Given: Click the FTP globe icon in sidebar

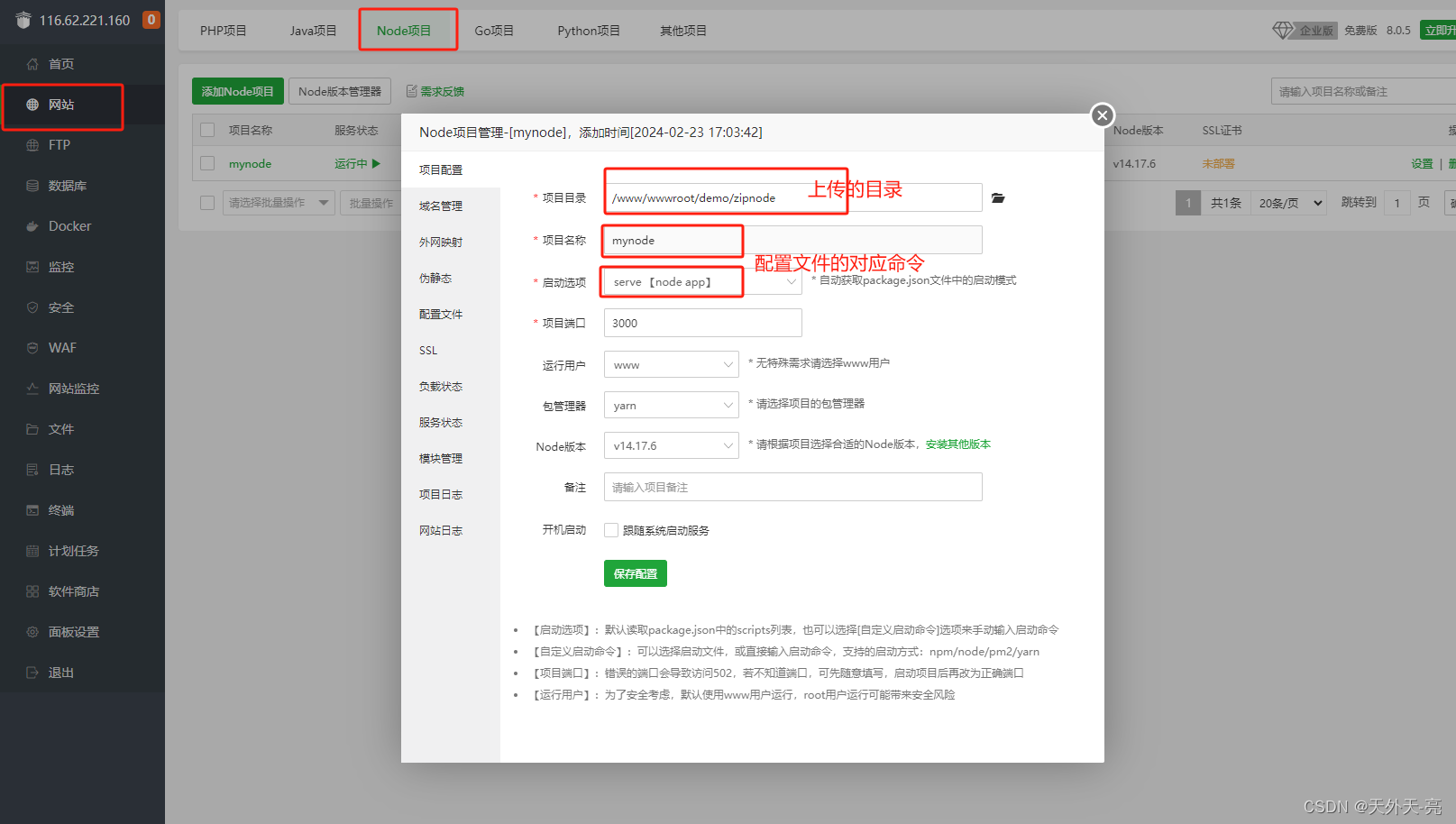Looking at the screenshot, I should tap(32, 145).
